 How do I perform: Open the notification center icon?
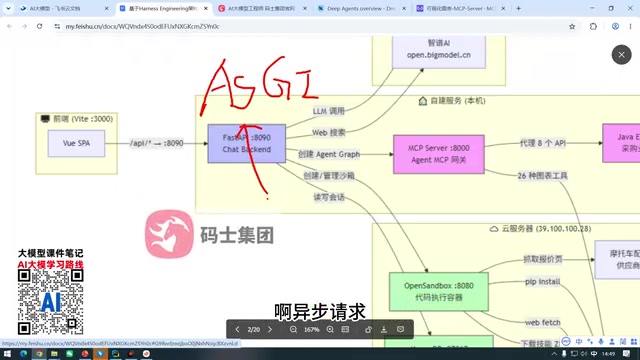(627, 353)
